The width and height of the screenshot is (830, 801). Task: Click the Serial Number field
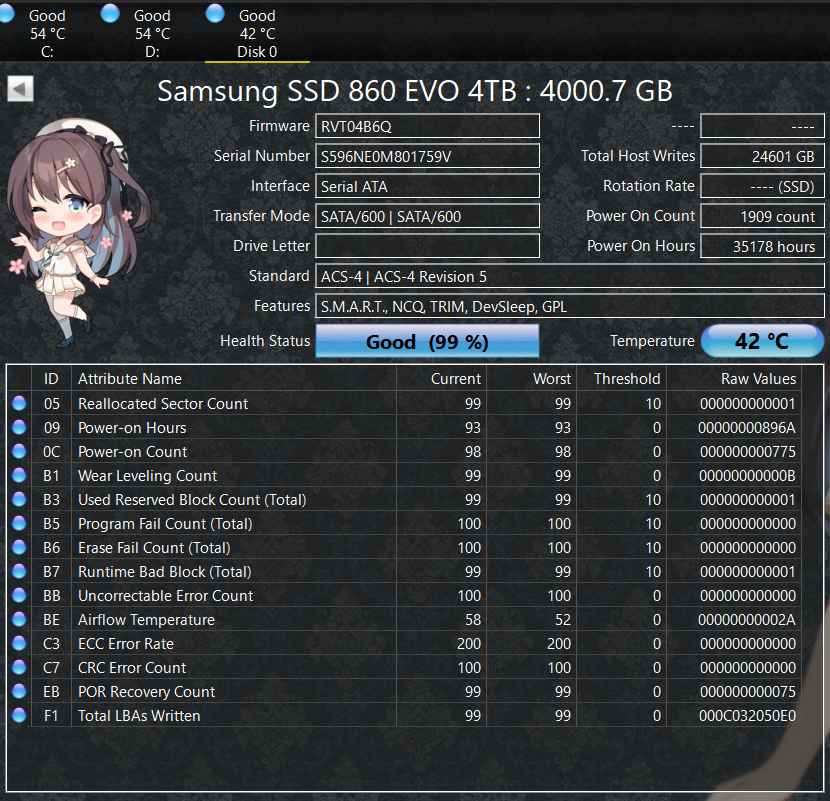point(427,157)
